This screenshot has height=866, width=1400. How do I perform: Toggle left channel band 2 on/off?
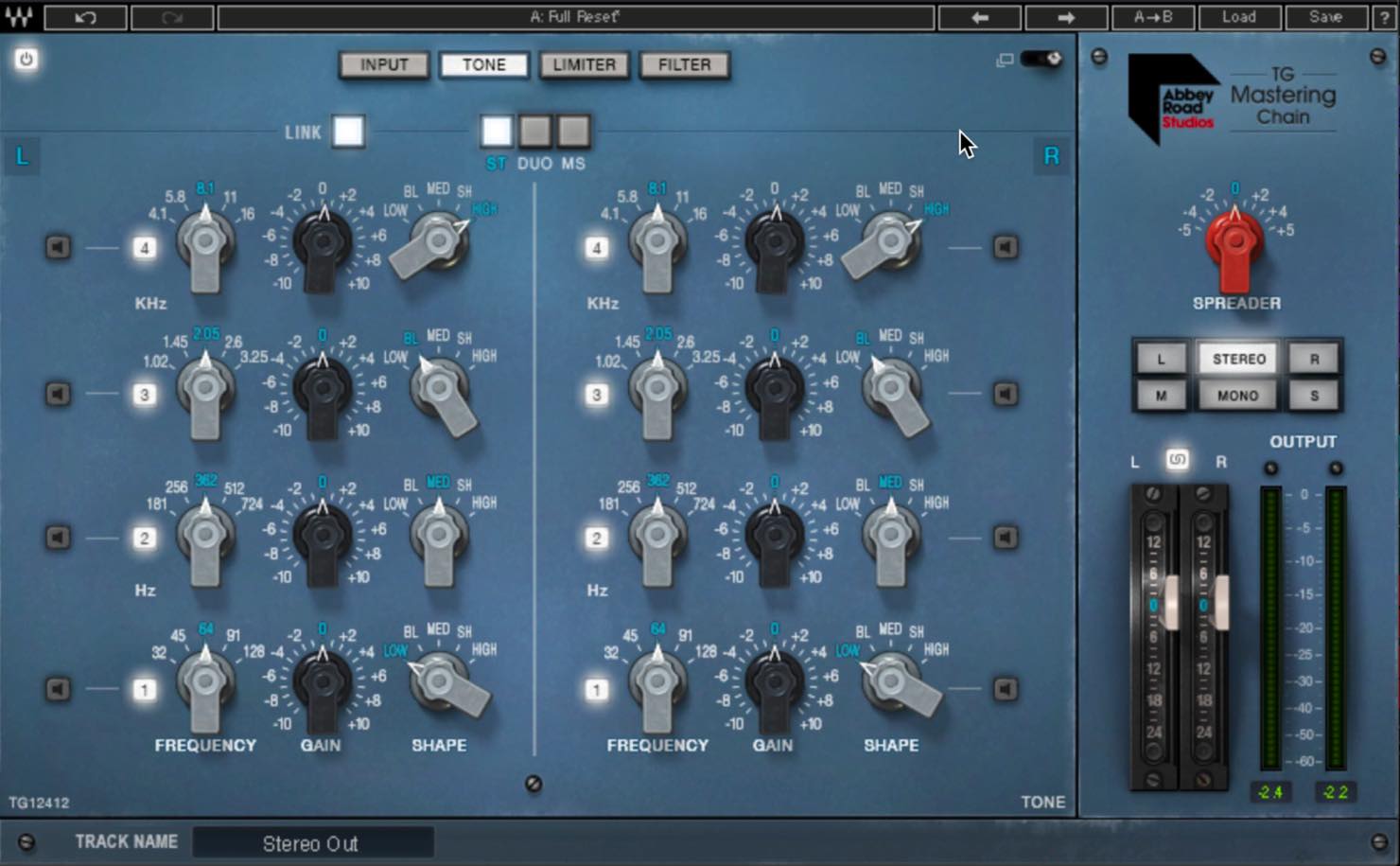144,539
